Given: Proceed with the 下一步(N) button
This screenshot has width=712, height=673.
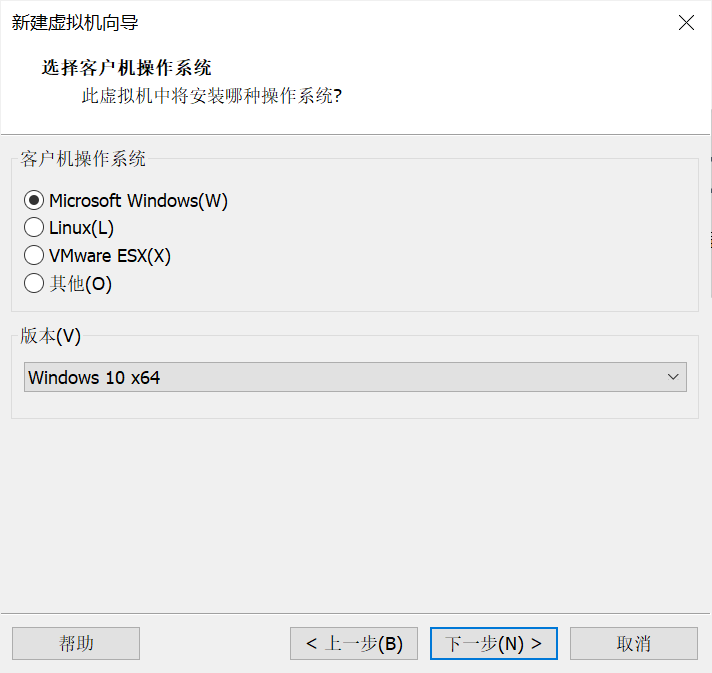Looking at the screenshot, I should 493,643.
